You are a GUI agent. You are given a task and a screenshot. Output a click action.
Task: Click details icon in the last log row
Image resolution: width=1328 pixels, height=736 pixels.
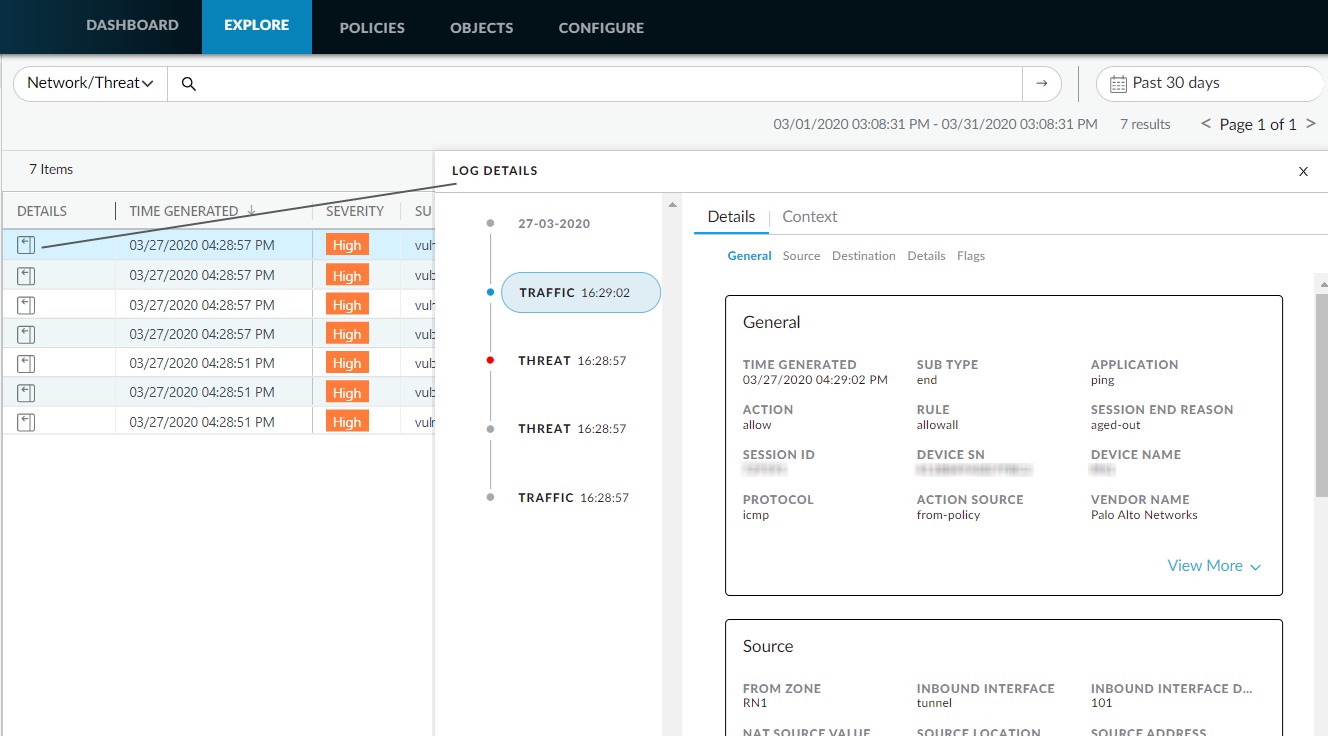(x=26, y=422)
